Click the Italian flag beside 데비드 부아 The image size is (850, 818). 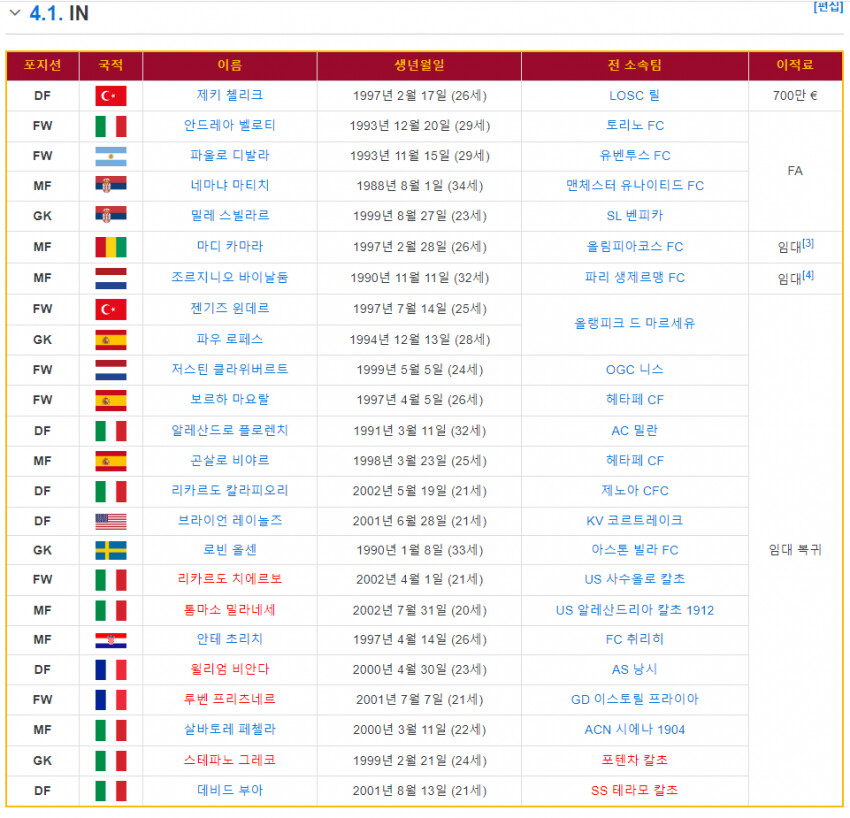pos(111,791)
